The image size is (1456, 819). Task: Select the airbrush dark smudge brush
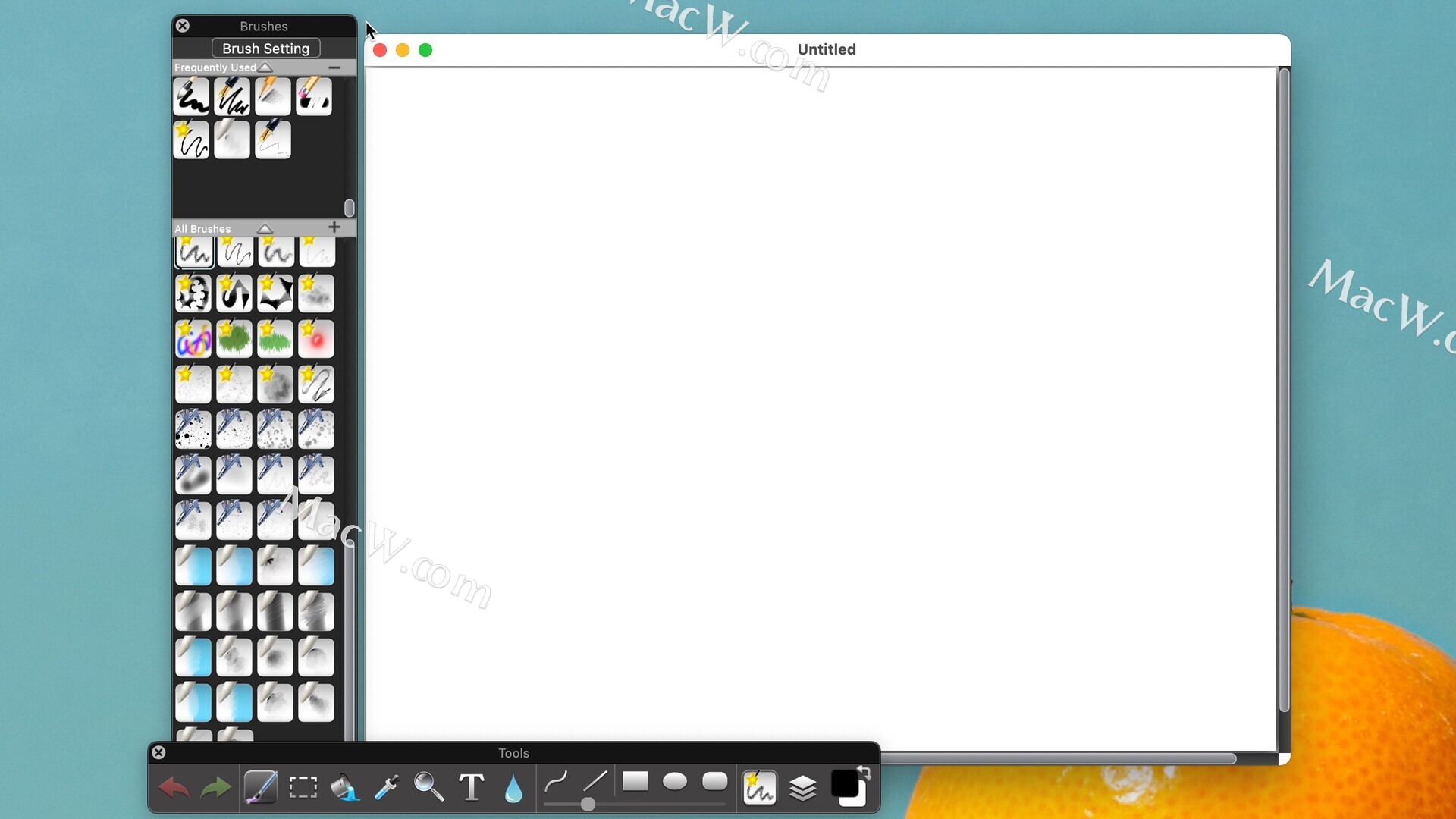coord(193,475)
